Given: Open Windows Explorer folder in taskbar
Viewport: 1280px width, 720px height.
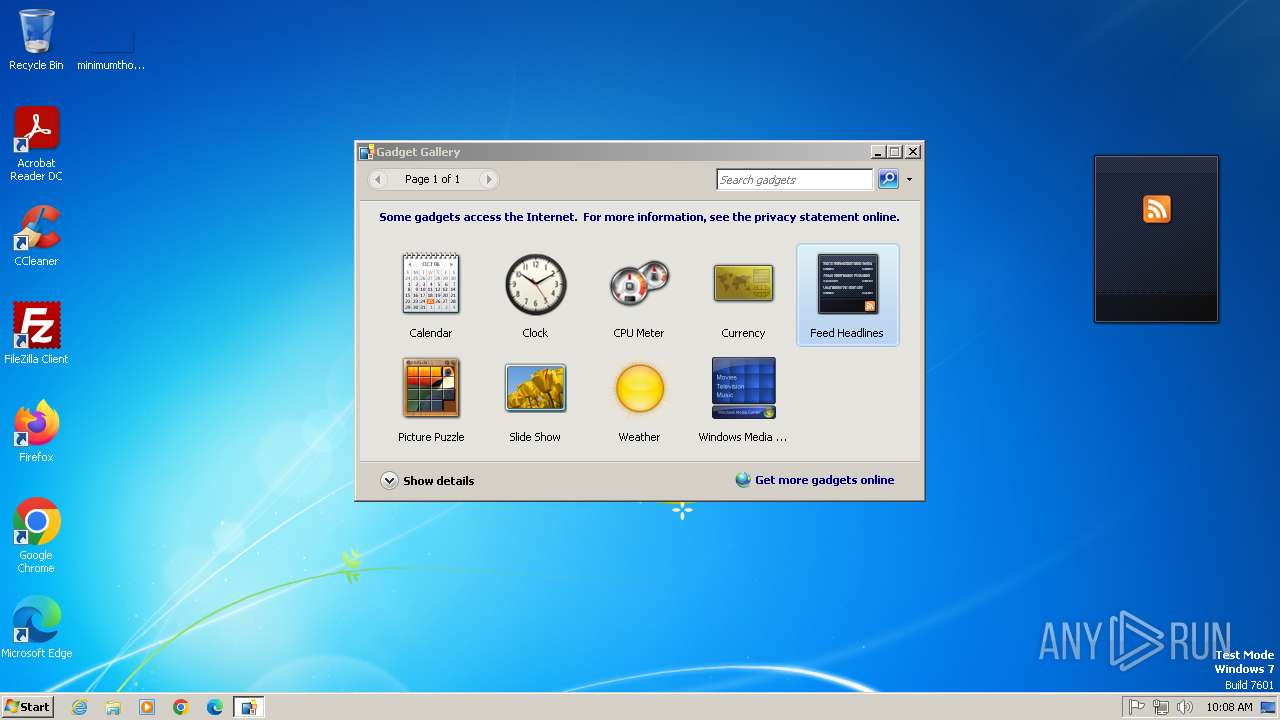Looking at the screenshot, I should 113,707.
